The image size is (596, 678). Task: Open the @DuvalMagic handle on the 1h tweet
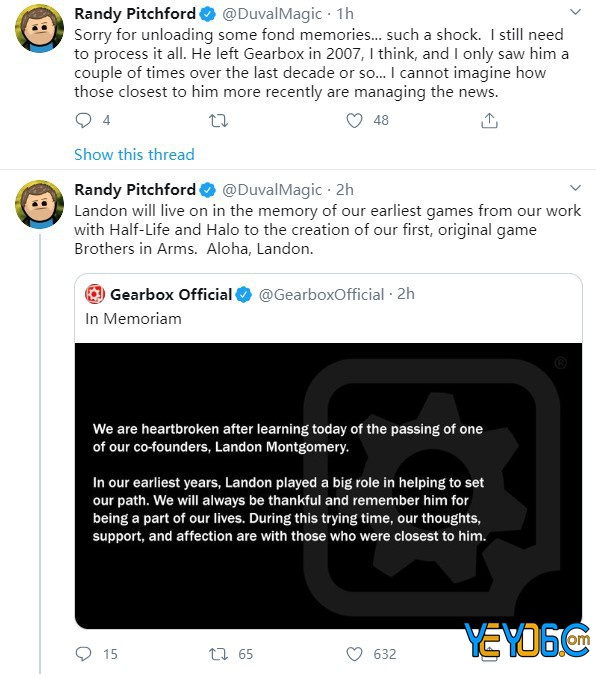click(272, 14)
